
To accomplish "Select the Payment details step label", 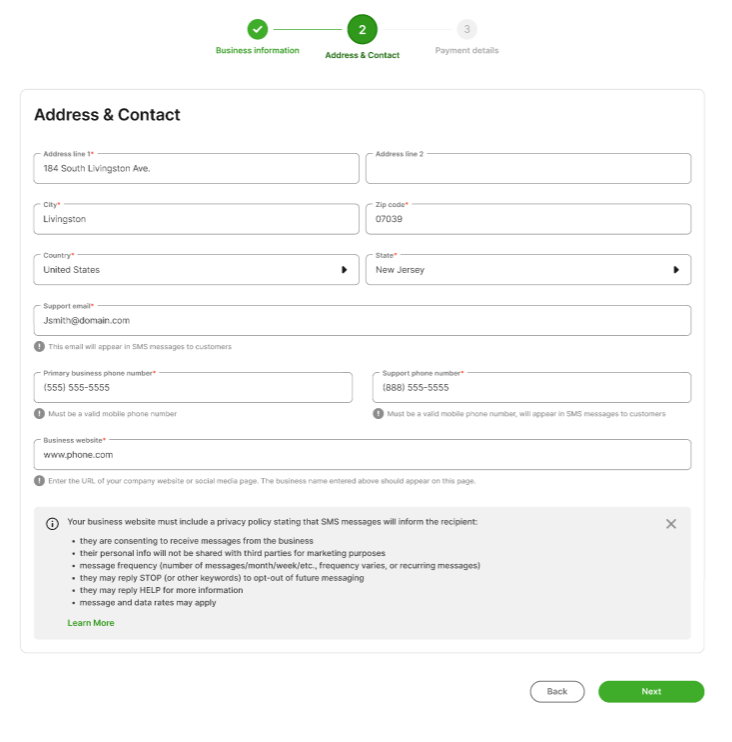I will coord(467,51).
